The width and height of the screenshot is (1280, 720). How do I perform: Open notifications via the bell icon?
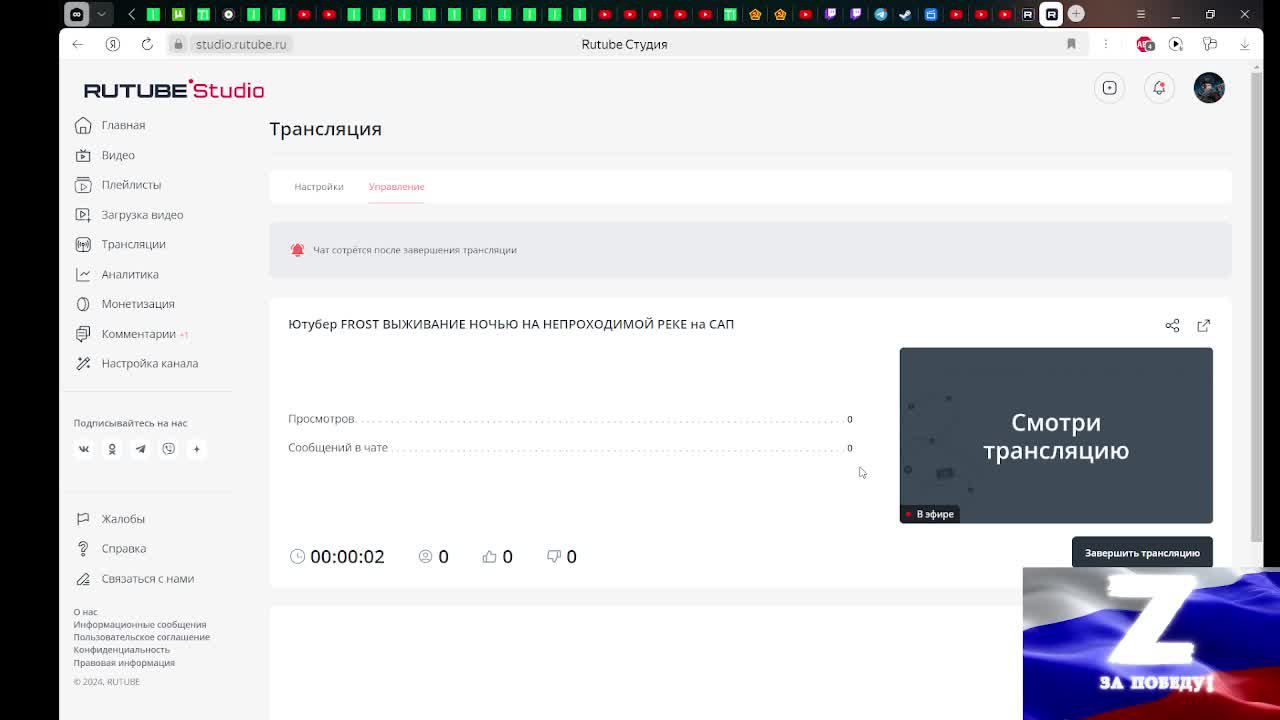pos(1159,88)
